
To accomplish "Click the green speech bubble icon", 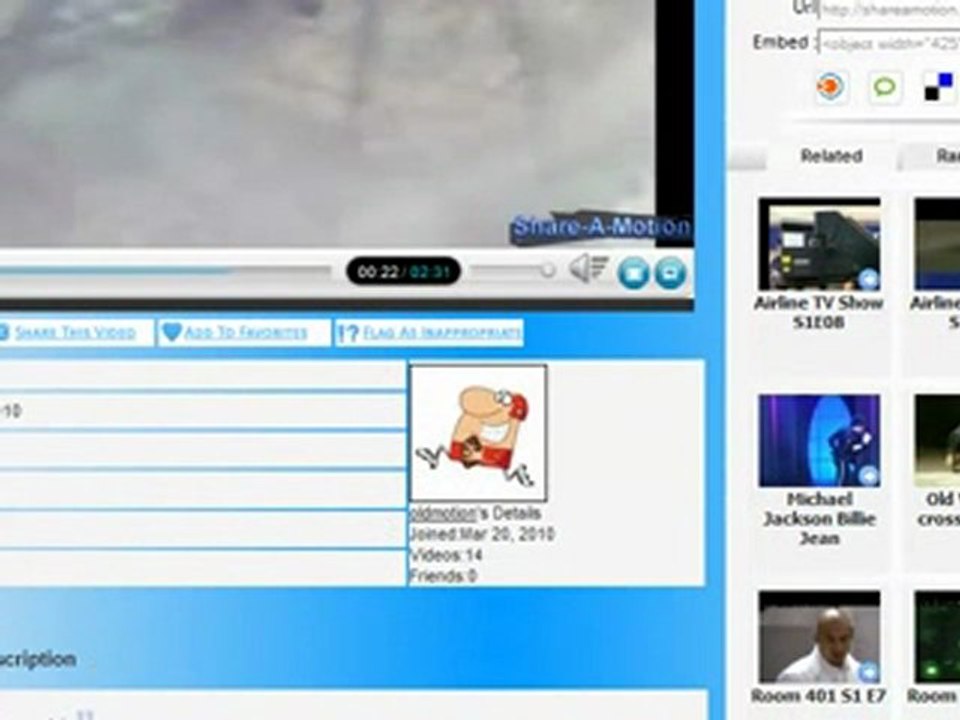I will pos(884,87).
